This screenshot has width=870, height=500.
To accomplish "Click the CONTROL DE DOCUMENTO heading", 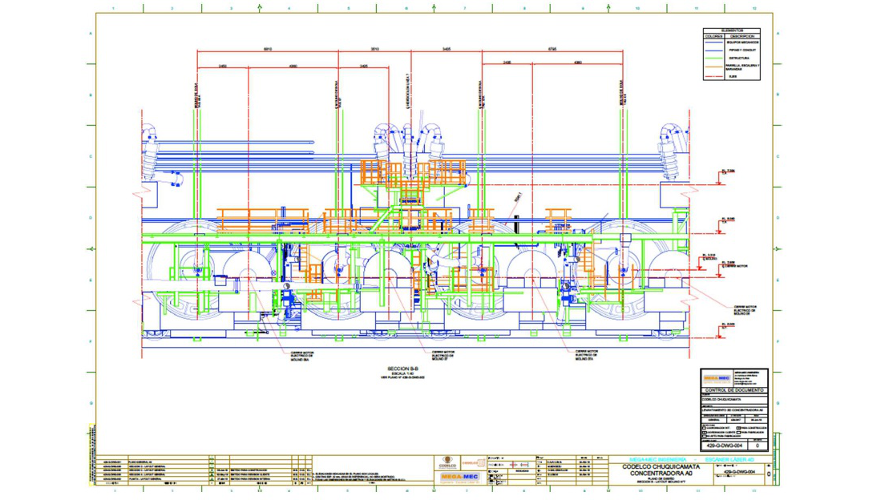I will tap(733, 390).
